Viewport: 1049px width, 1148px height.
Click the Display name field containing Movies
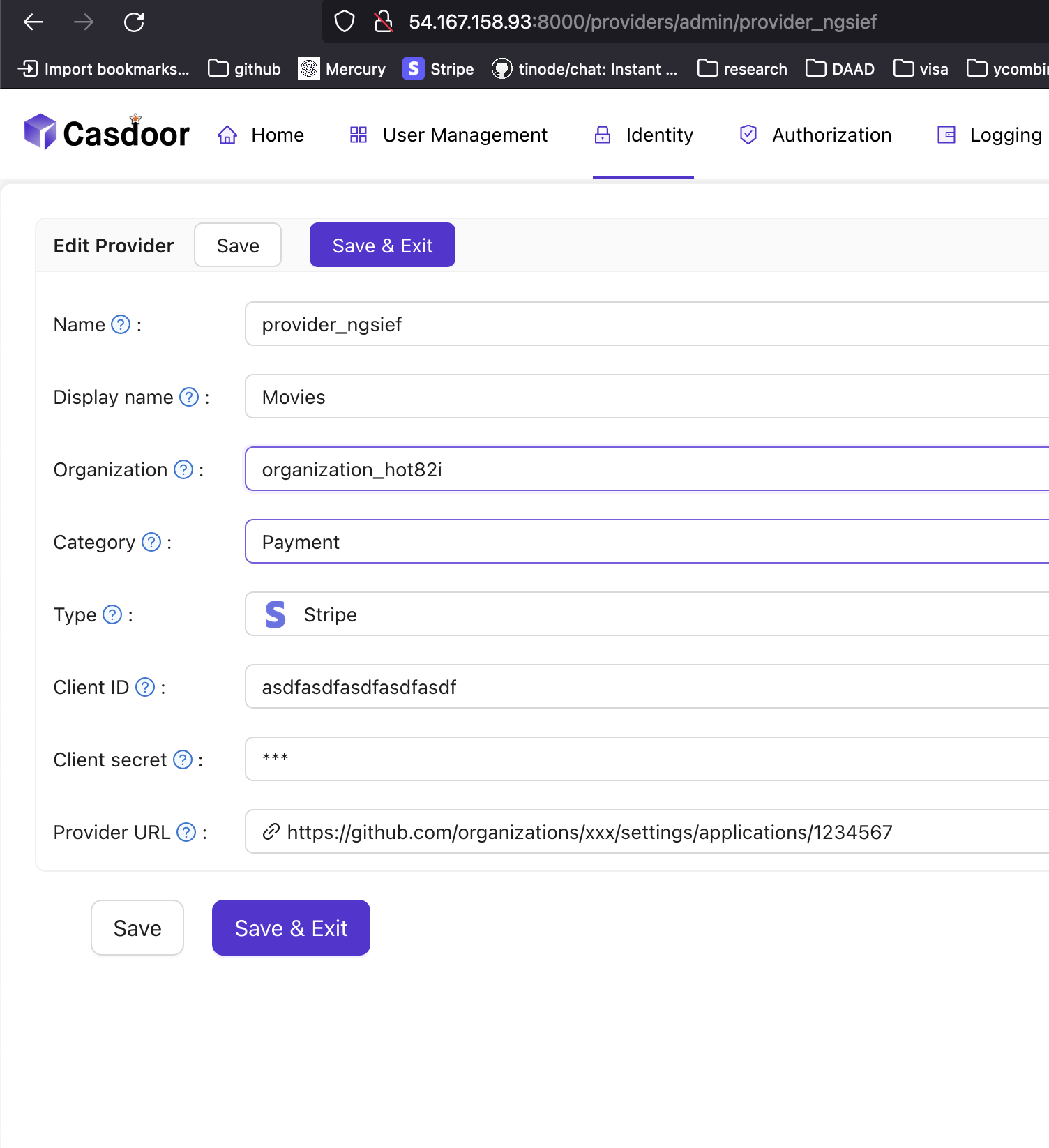pos(647,397)
